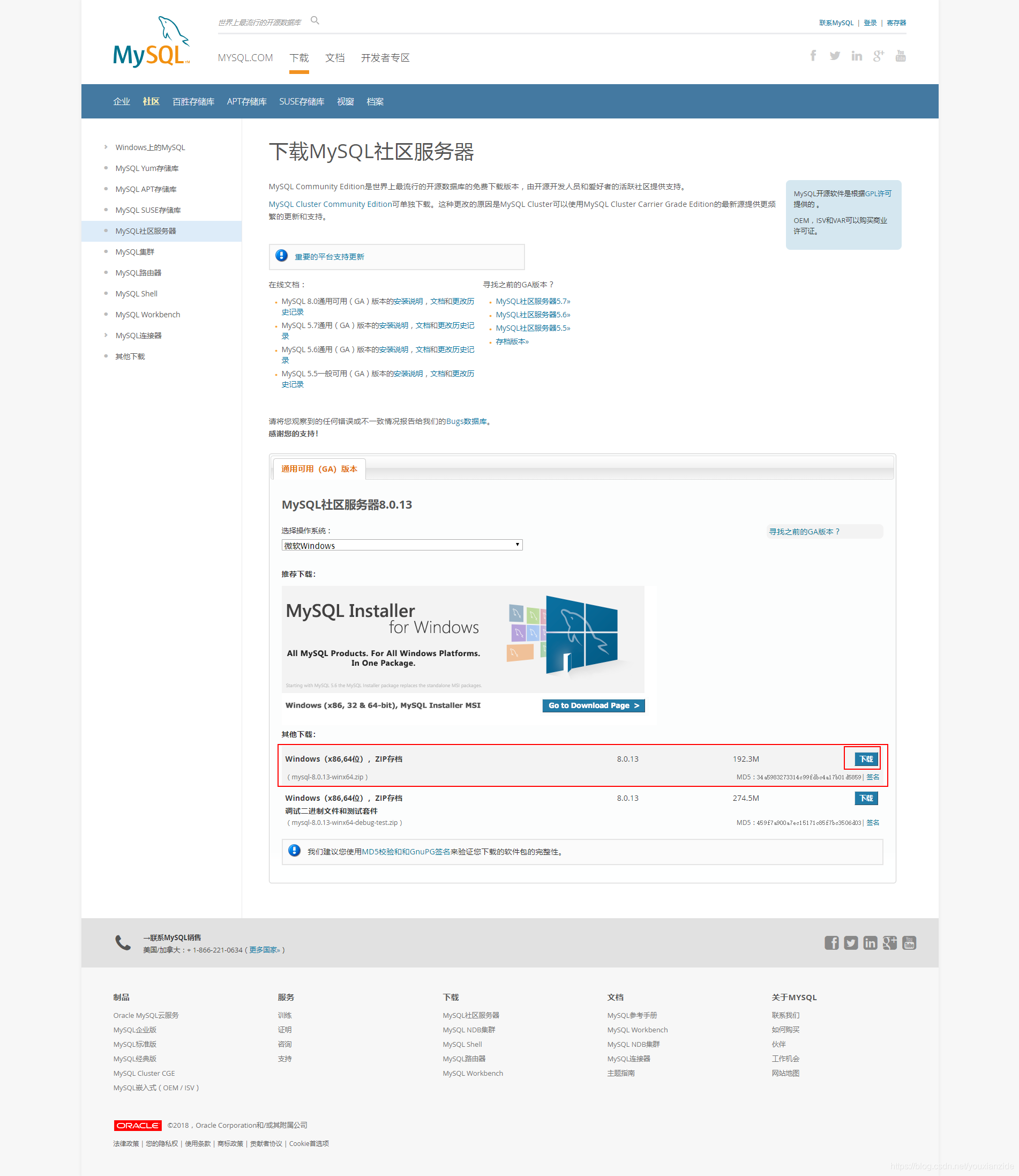Switch to 社区 in blue bar

coord(151,101)
